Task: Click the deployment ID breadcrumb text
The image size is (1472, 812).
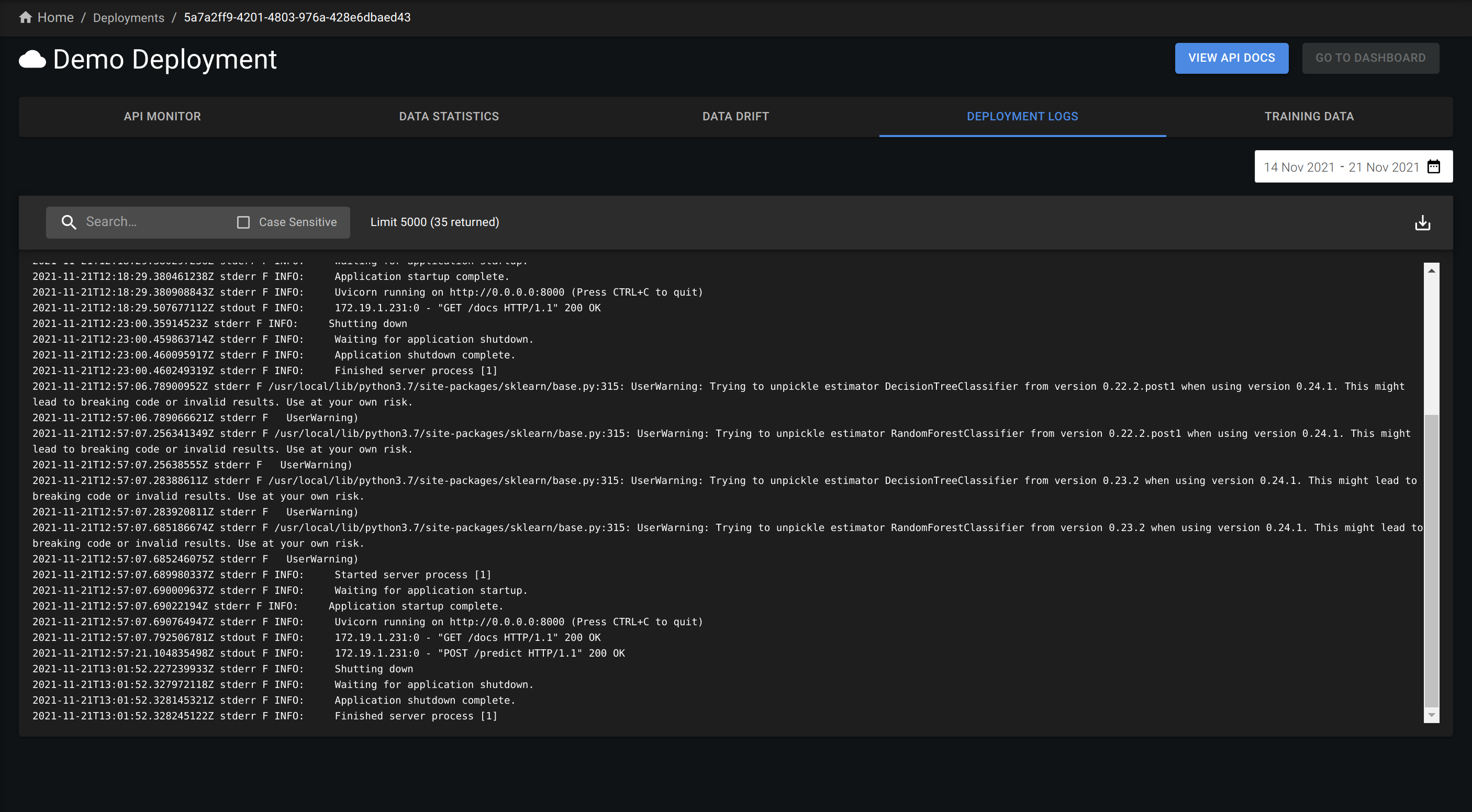Action: pos(297,18)
